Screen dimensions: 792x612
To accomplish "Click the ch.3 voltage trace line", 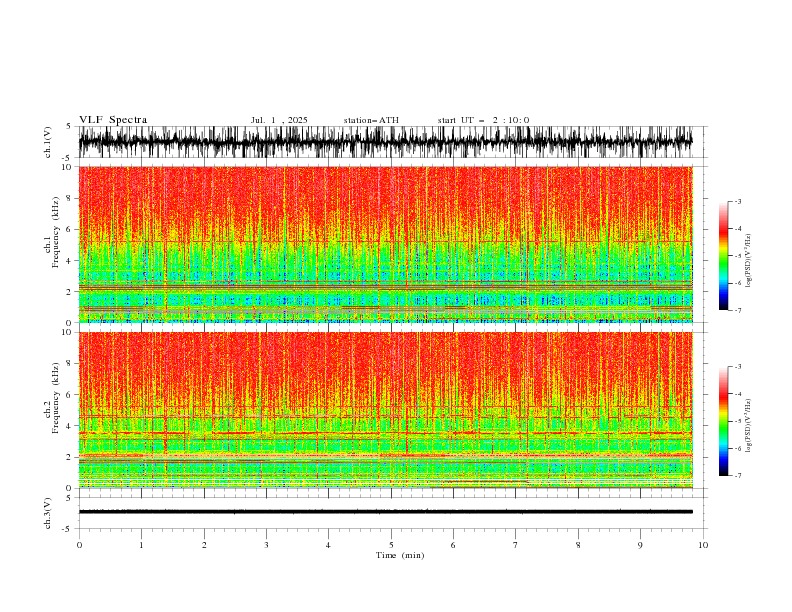I will click(385, 512).
